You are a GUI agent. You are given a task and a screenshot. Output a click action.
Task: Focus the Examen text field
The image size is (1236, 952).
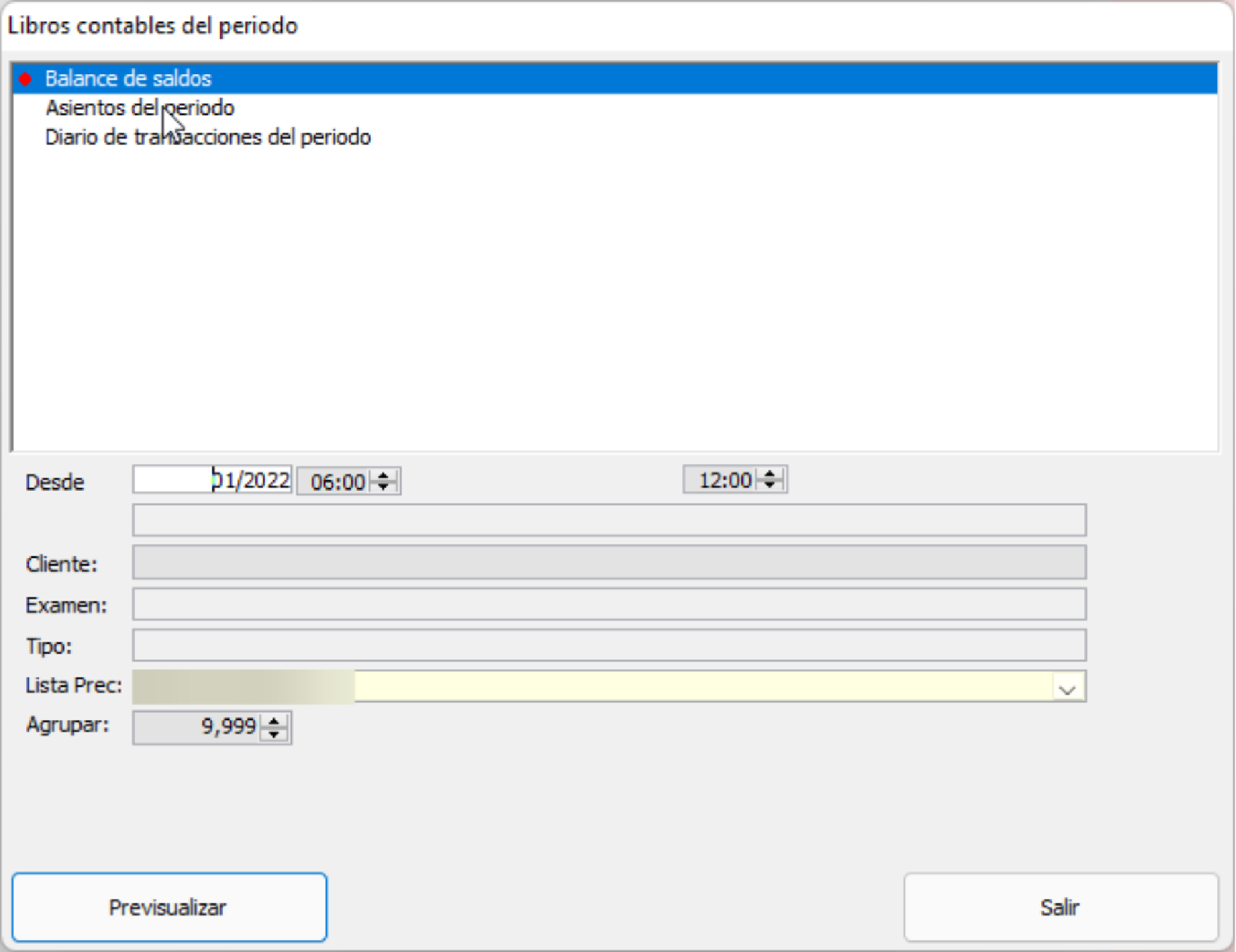(609, 604)
